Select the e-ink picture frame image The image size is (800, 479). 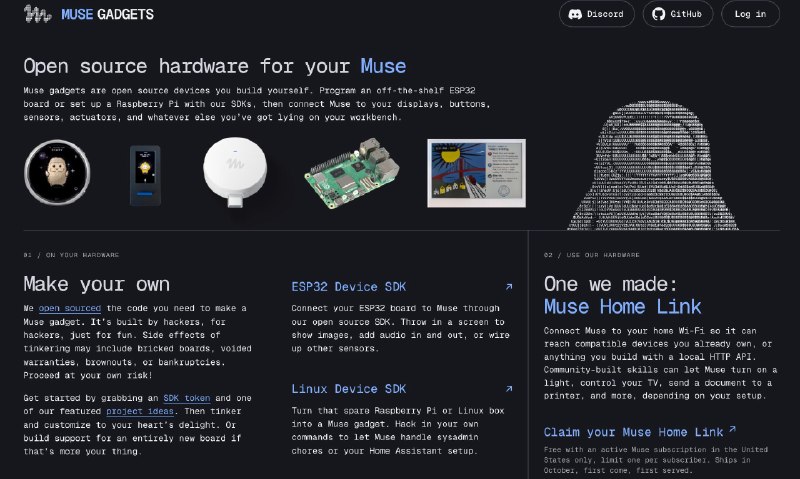click(477, 173)
